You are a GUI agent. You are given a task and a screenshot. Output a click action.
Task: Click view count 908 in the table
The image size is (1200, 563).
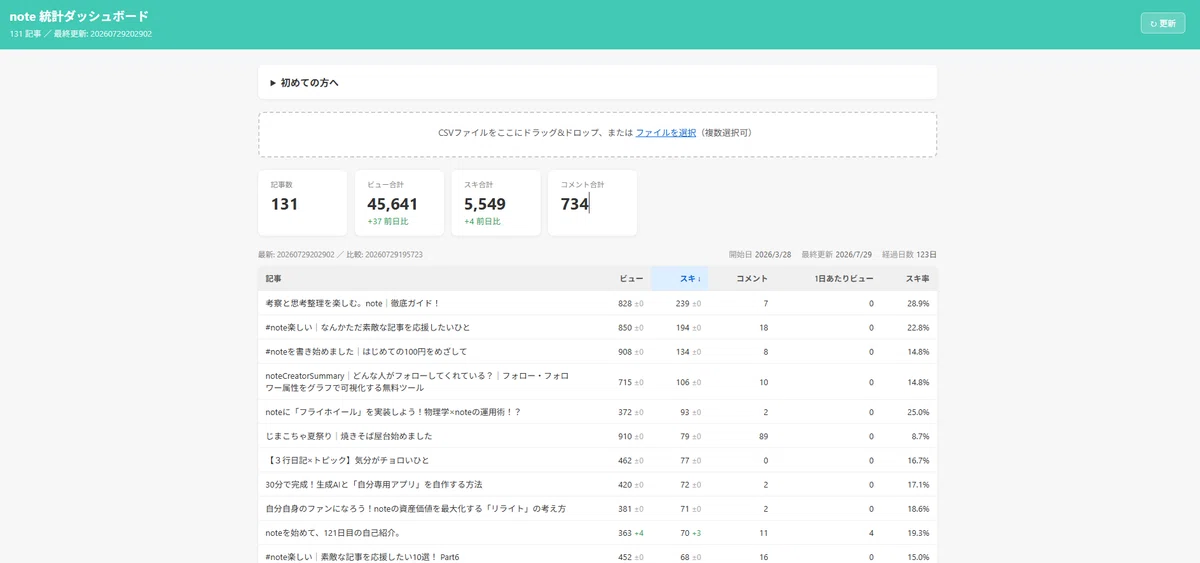(x=625, y=352)
